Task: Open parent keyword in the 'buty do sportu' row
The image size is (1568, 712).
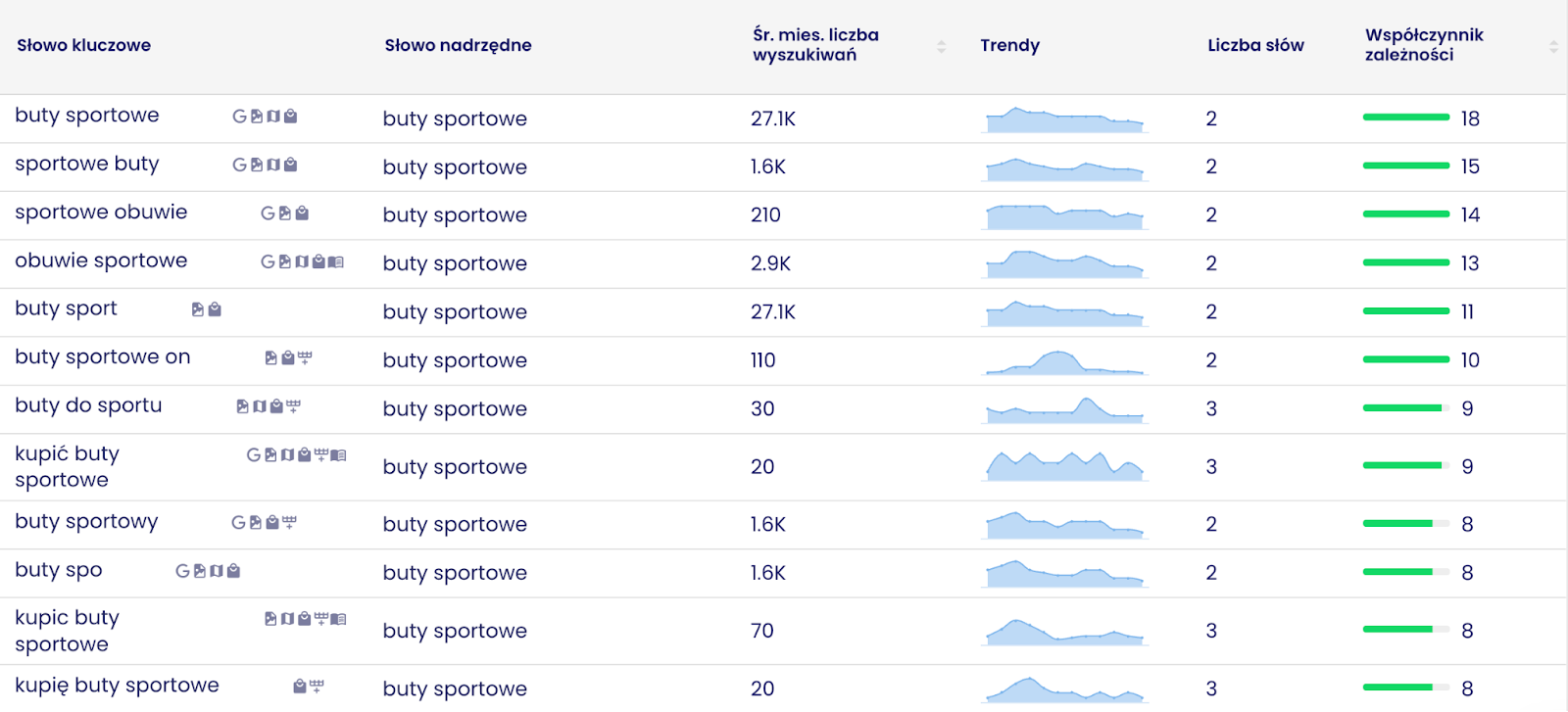Action: click(455, 408)
